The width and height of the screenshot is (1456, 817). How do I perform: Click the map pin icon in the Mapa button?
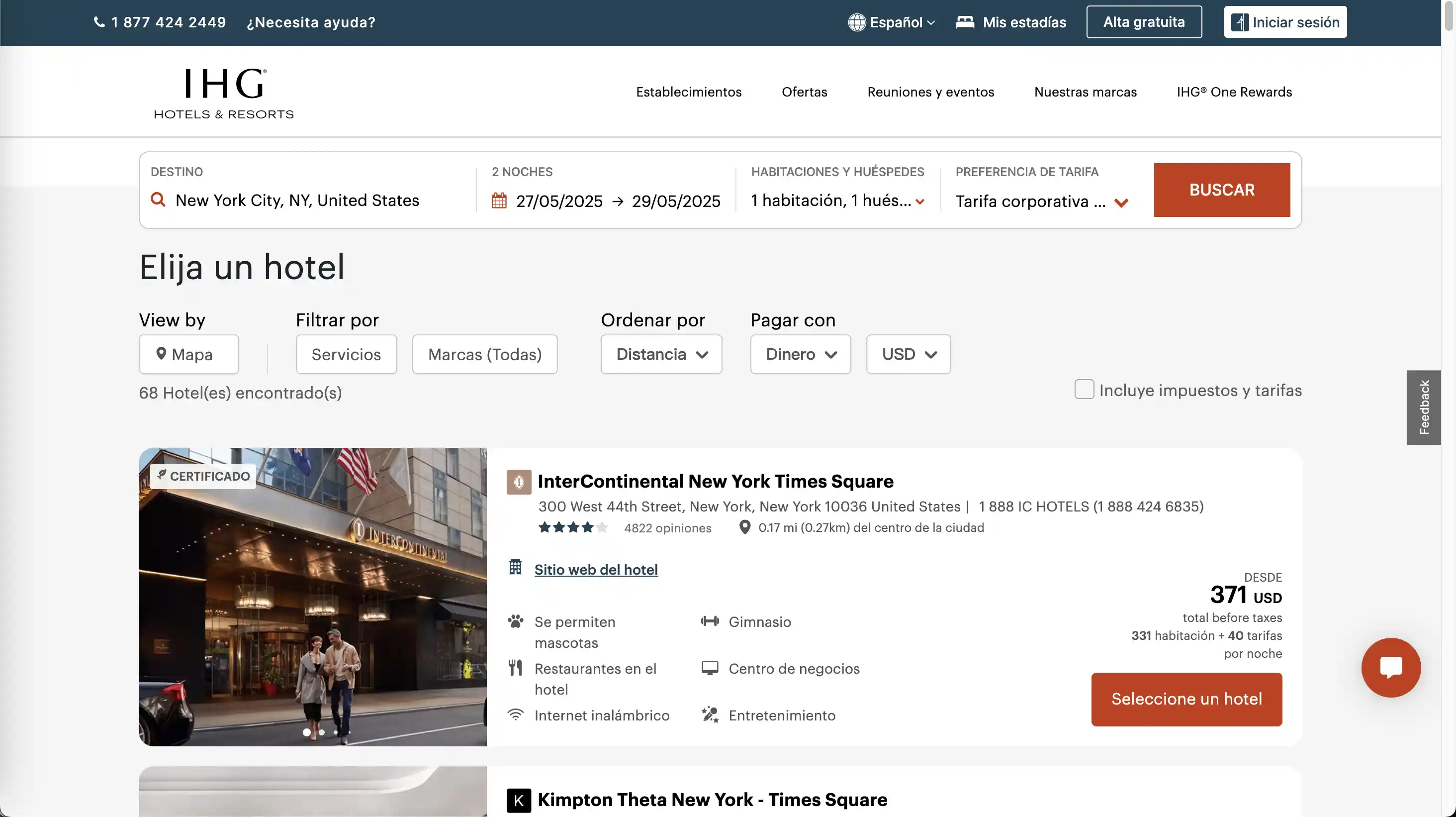pos(161,353)
